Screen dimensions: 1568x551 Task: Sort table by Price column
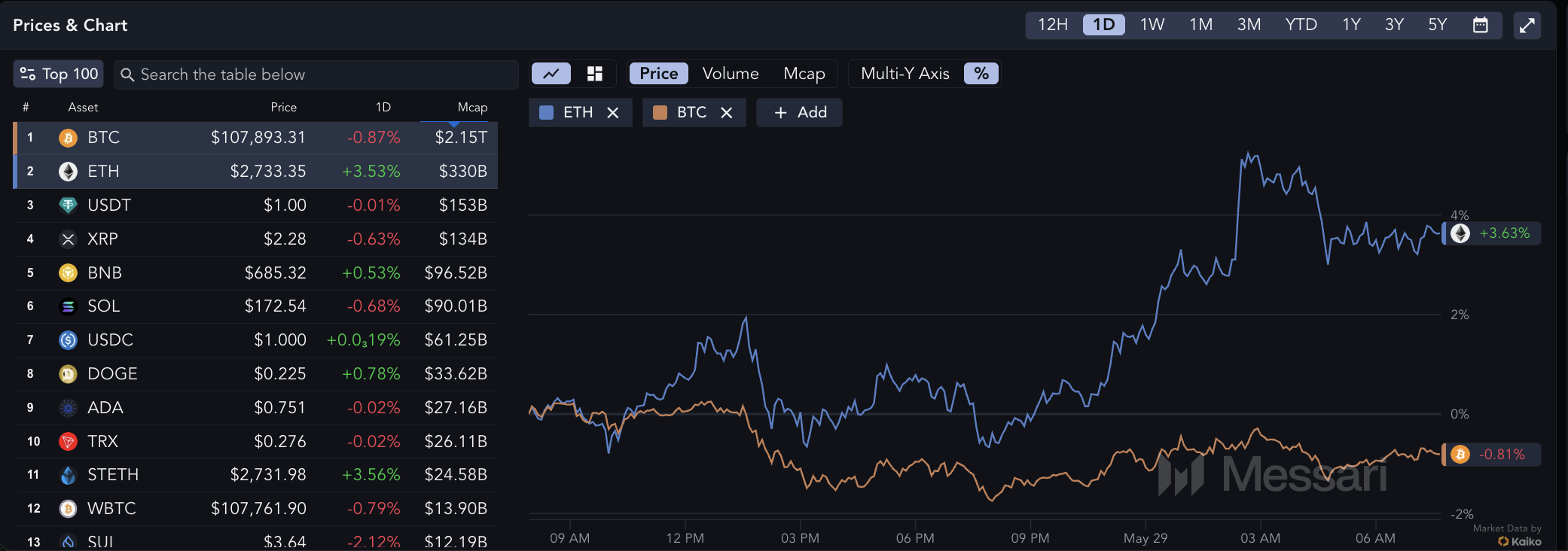point(284,108)
